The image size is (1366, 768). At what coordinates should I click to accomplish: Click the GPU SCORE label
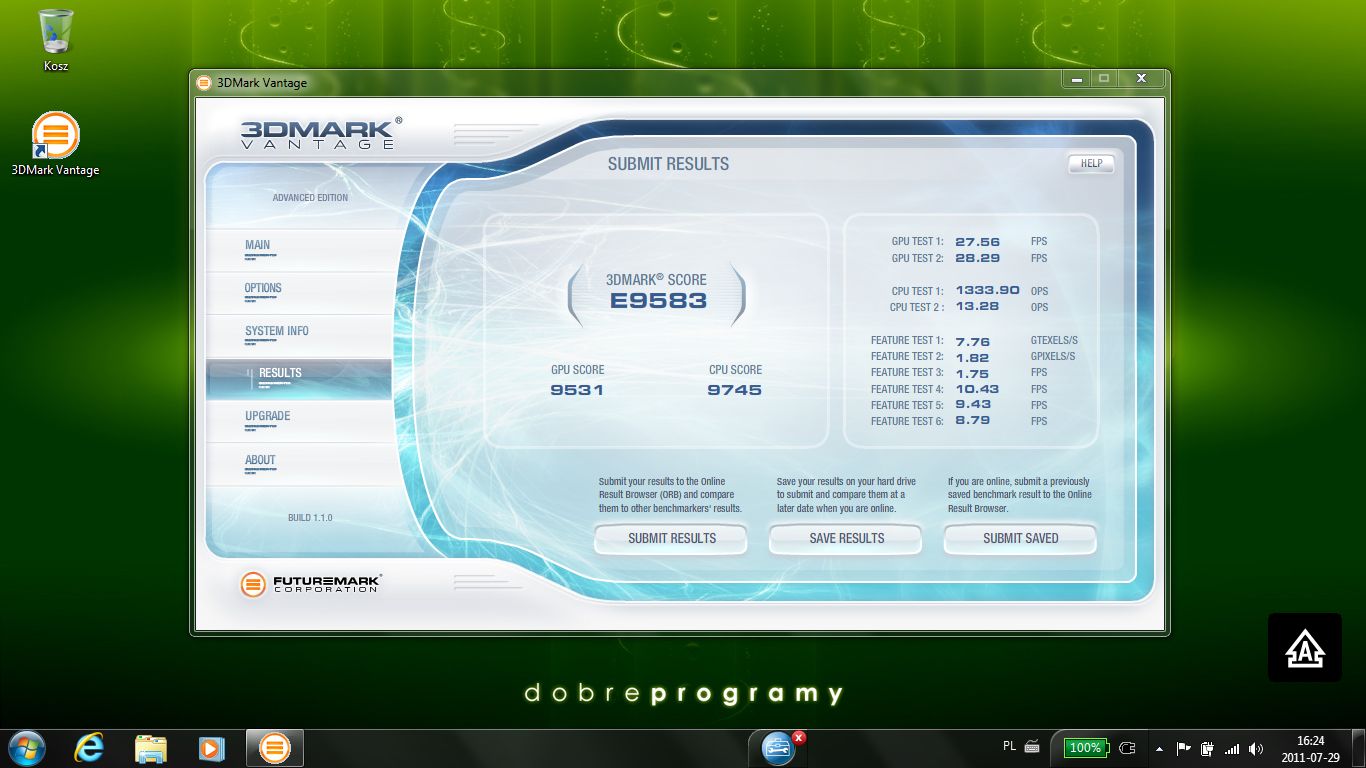[577, 370]
